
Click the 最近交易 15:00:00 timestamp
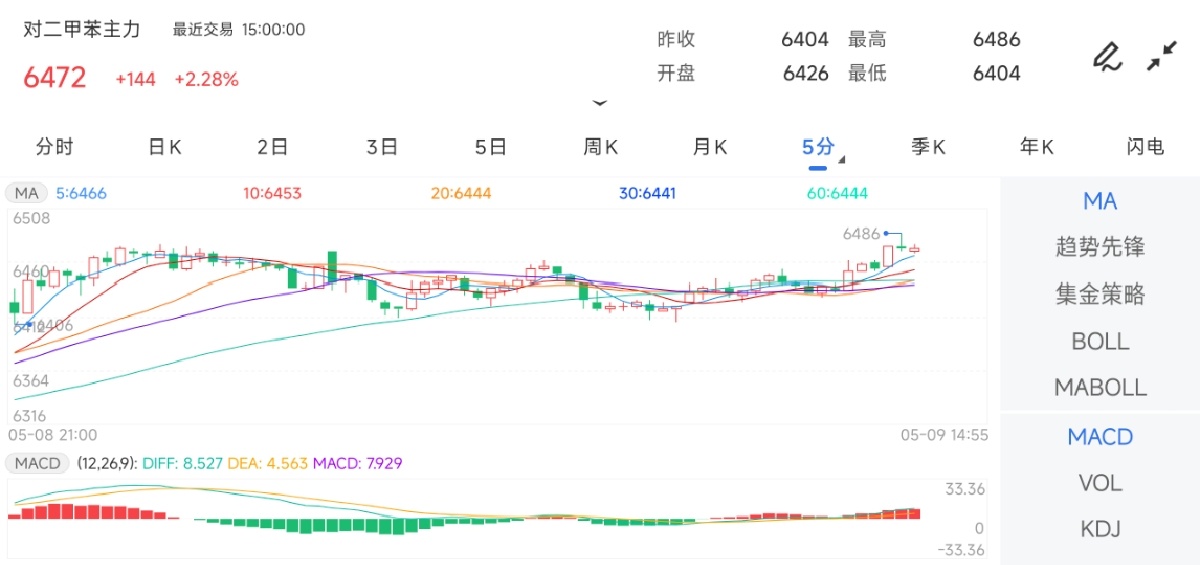[239, 30]
